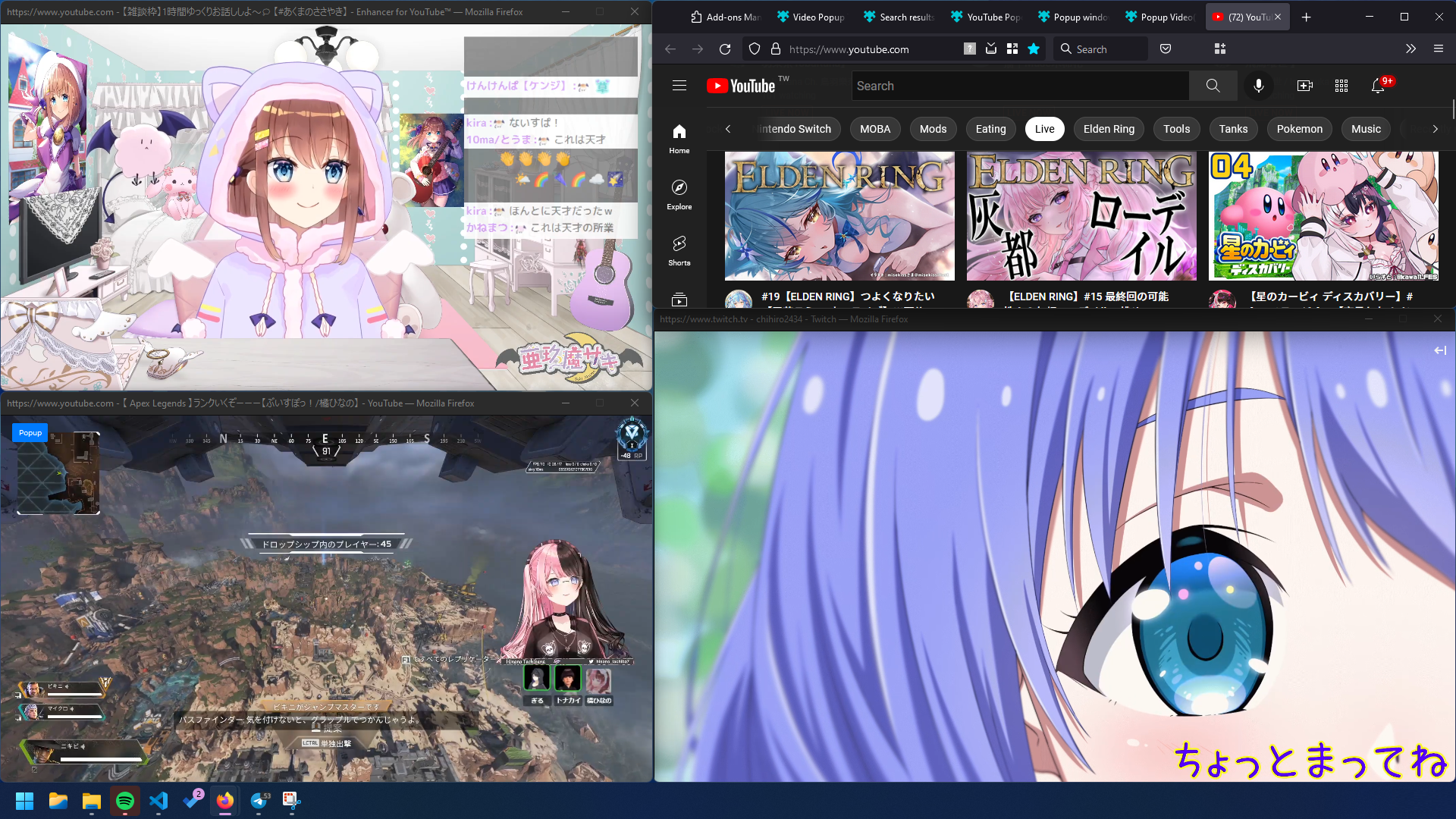The height and width of the screenshot is (819, 1456).
Task: Click the blue Popup button
Action: 30,433
